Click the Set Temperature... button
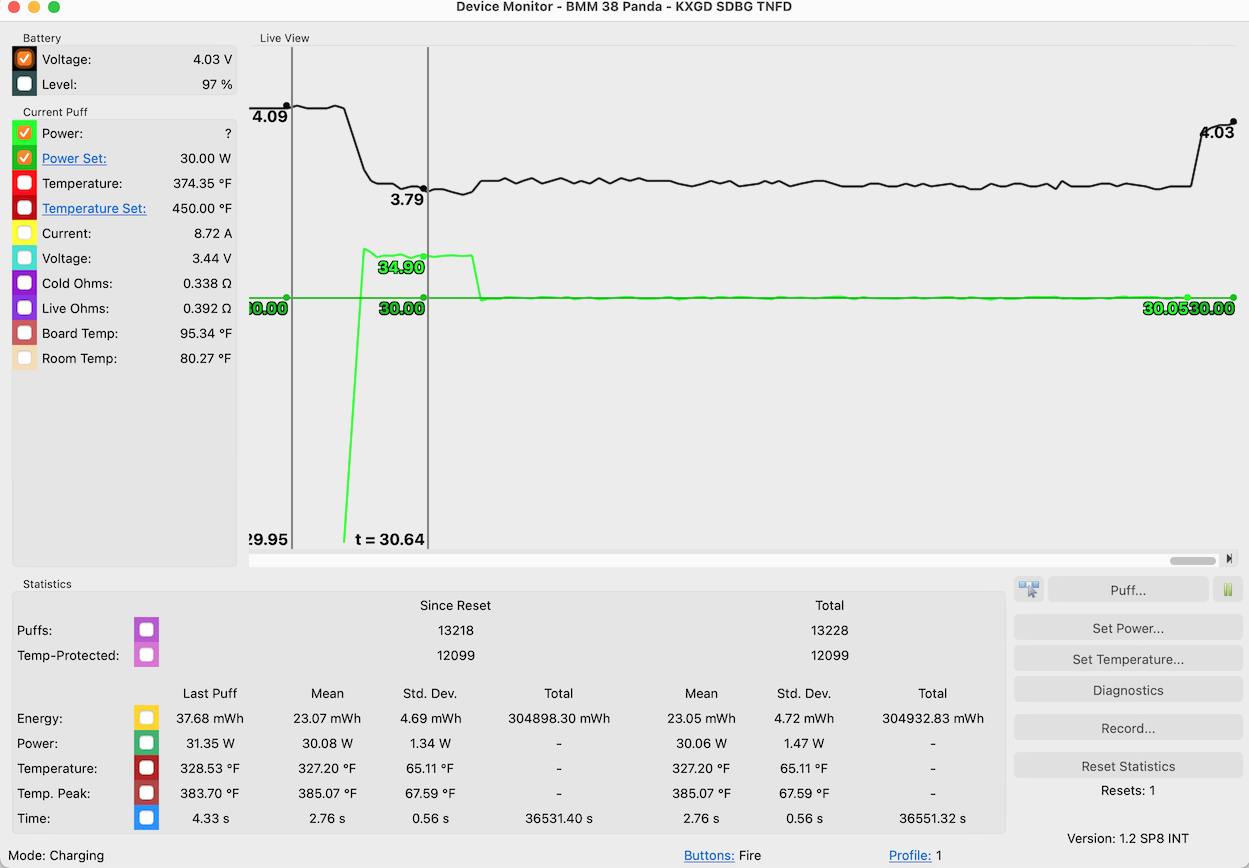This screenshot has width=1249, height=868. tap(1128, 659)
